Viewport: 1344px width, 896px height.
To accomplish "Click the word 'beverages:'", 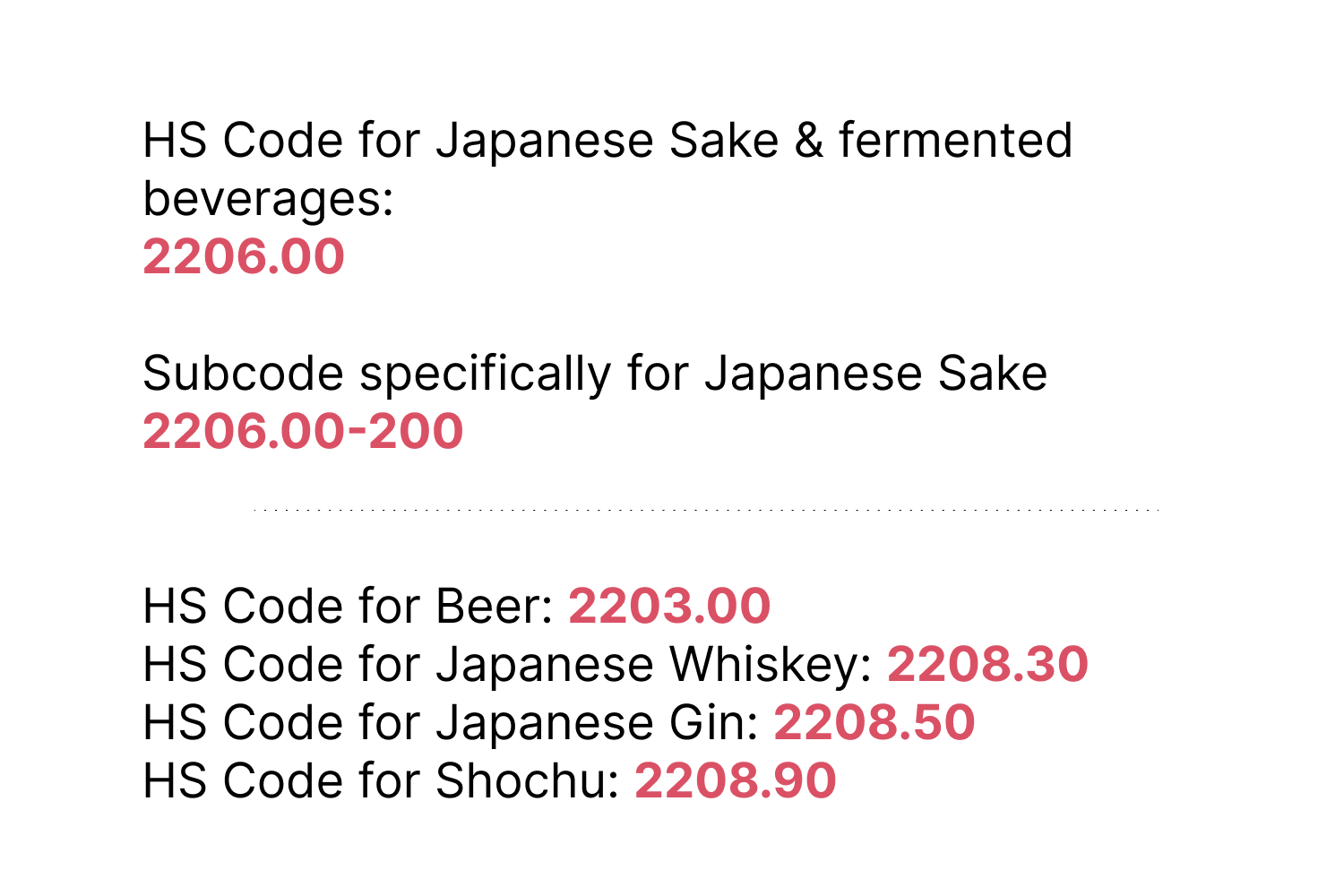I will tap(269, 200).
